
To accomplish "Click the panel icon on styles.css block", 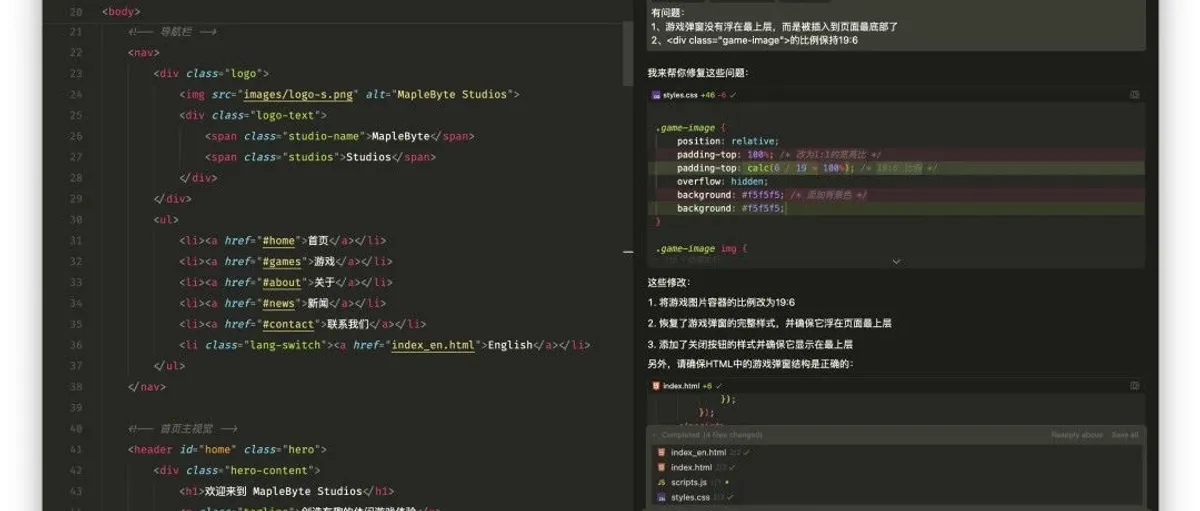I will 1134,95.
